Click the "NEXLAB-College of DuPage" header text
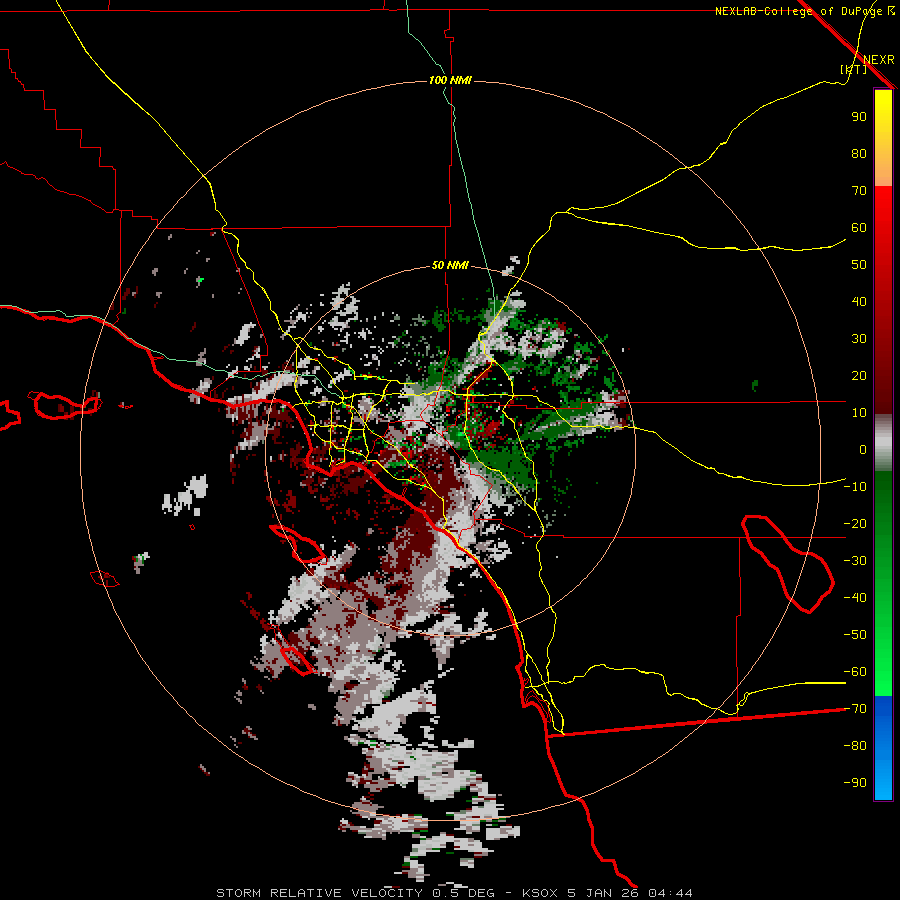This screenshot has height=900, width=900. [798, 11]
